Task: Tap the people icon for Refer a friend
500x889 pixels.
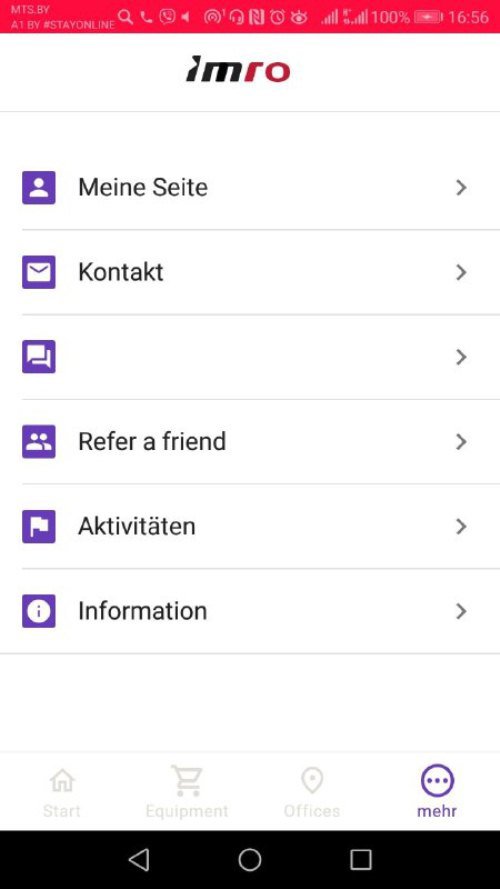Action: click(39, 441)
